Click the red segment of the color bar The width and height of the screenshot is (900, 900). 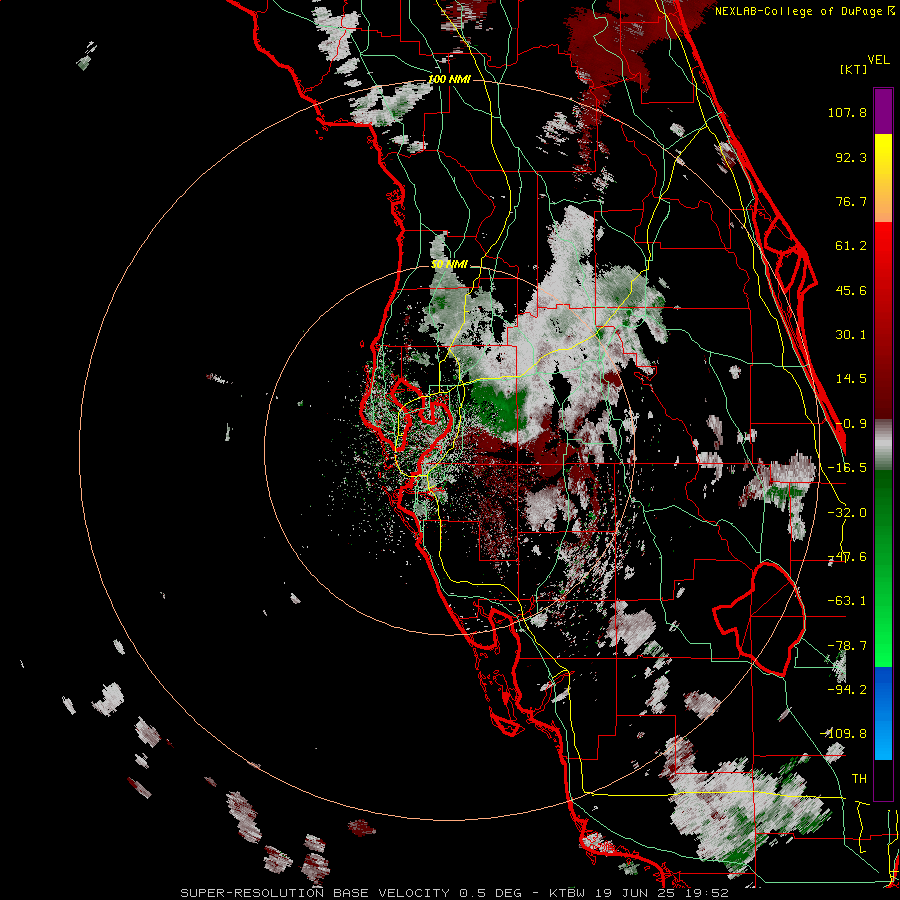click(x=883, y=320)
